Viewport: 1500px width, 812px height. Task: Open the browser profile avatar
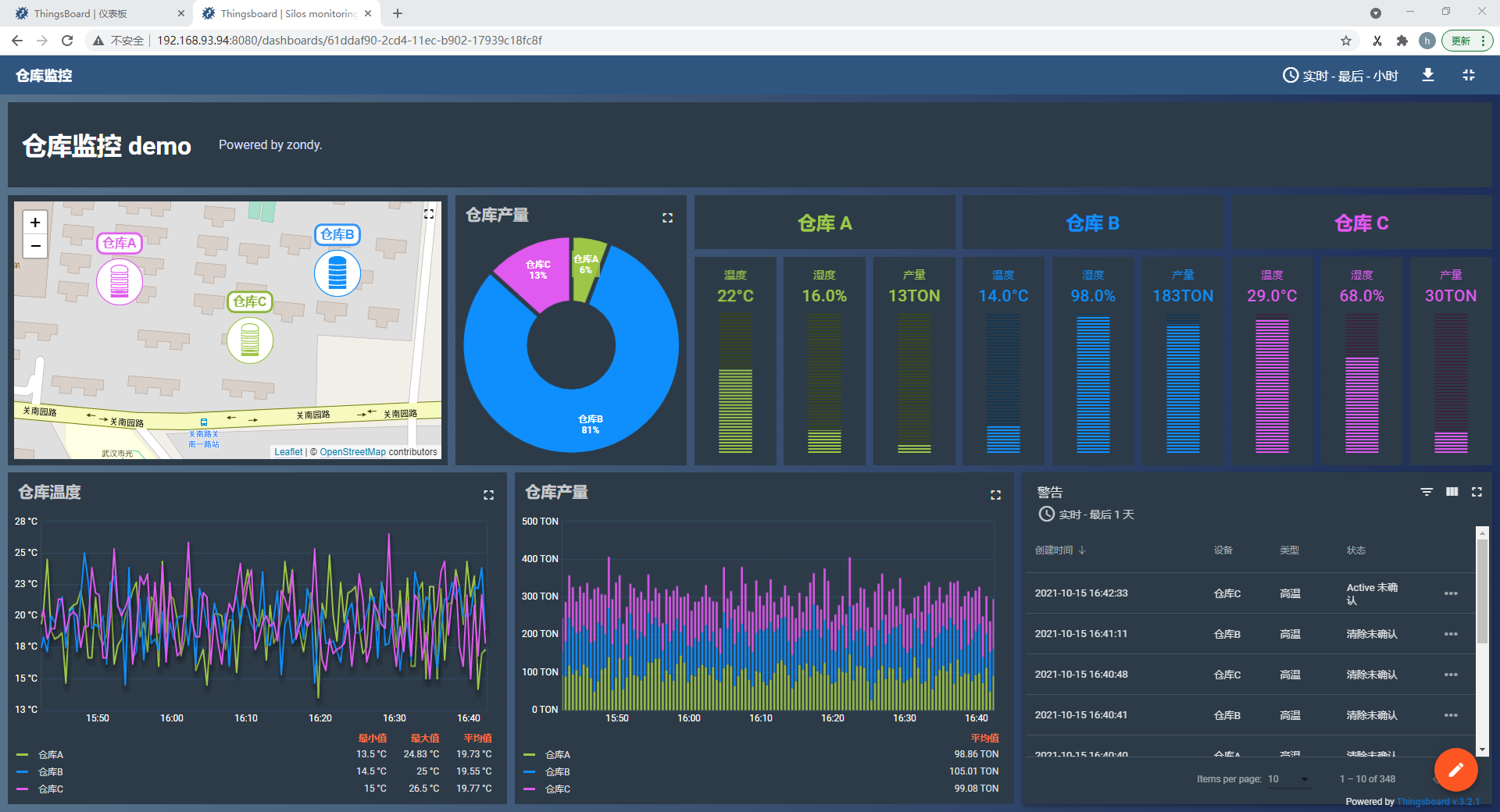(1427, 41)
